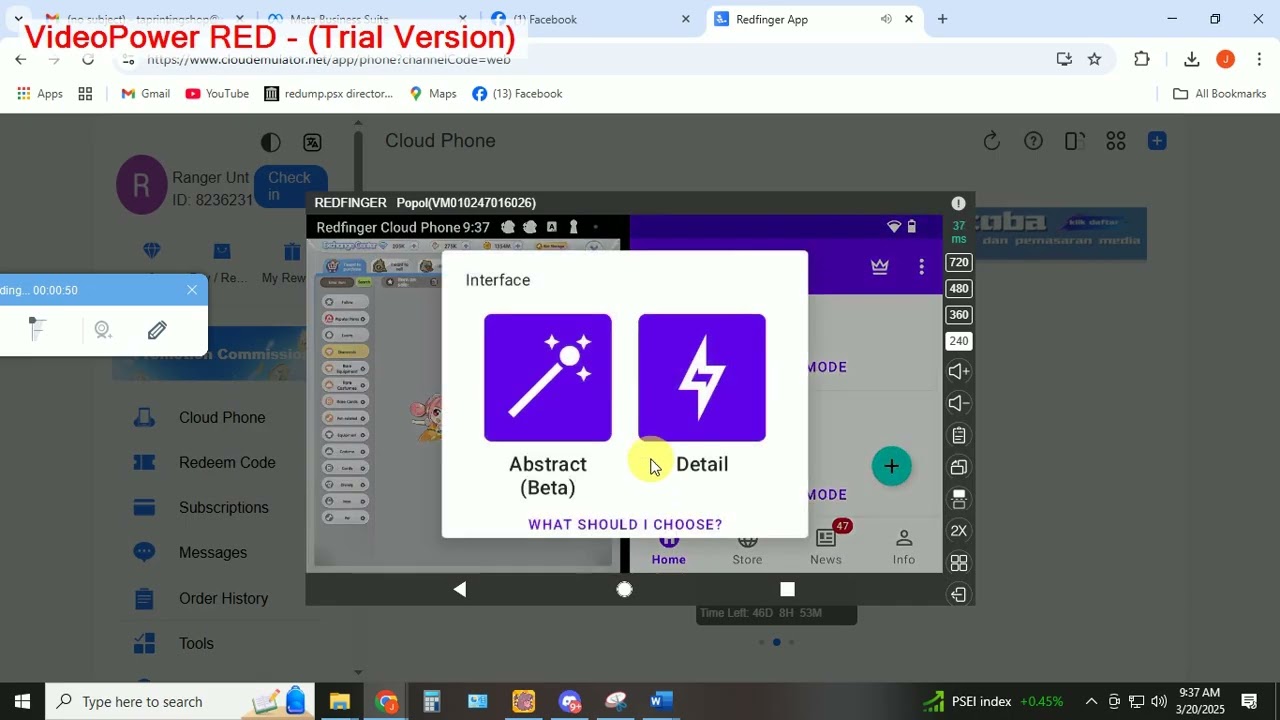Open the four-squares grid icon in Redfinger sidebar

coord(959,563)
